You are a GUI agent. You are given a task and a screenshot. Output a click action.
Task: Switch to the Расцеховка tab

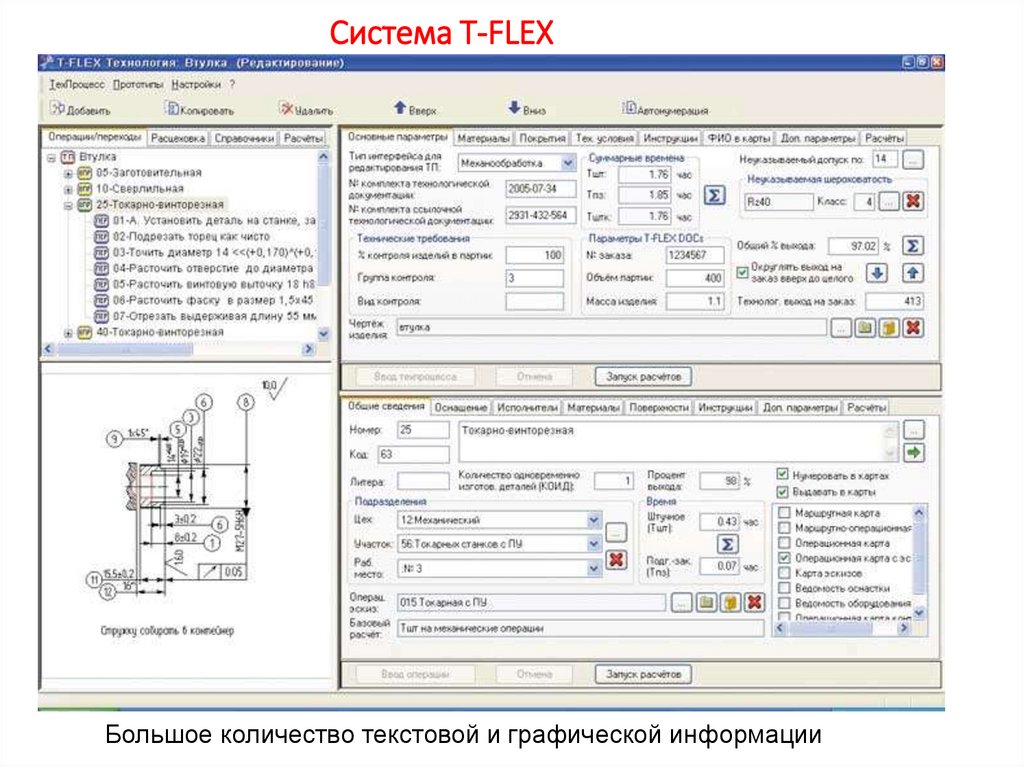[178, 138]
